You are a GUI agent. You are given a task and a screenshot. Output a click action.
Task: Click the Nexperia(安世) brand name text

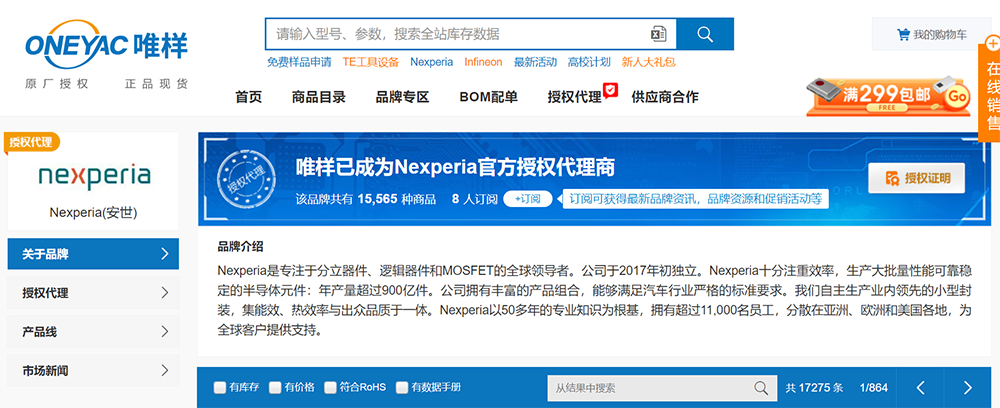(x=93, y=213)
